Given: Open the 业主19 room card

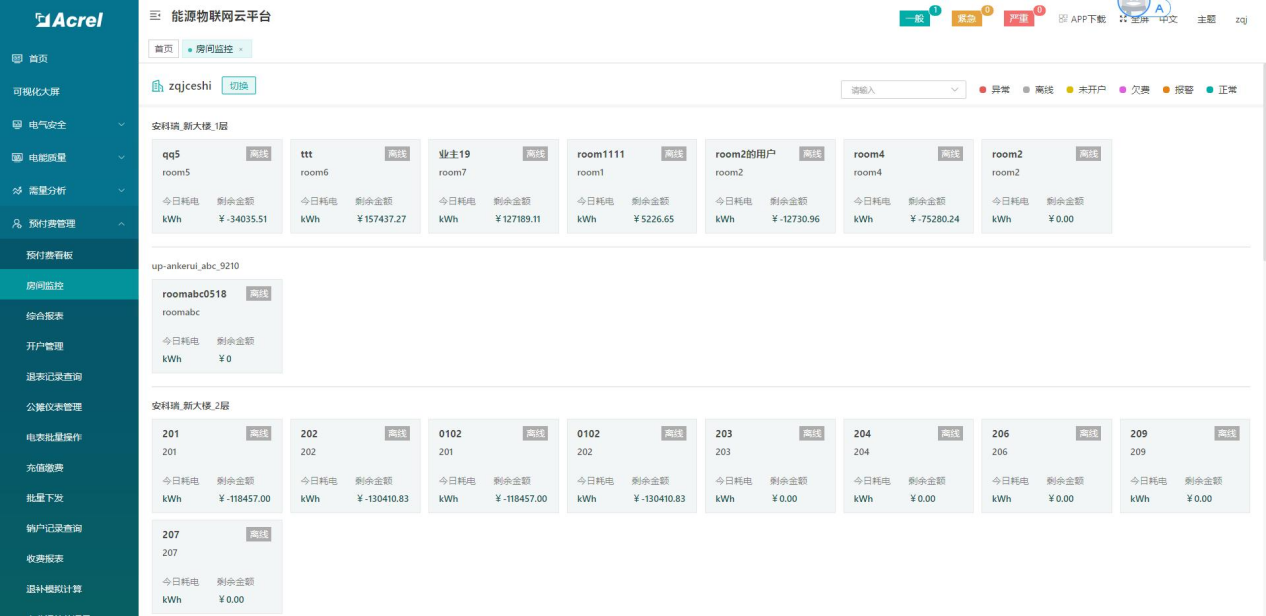Looking at the screenshot, I should click(x=493, y=186).
